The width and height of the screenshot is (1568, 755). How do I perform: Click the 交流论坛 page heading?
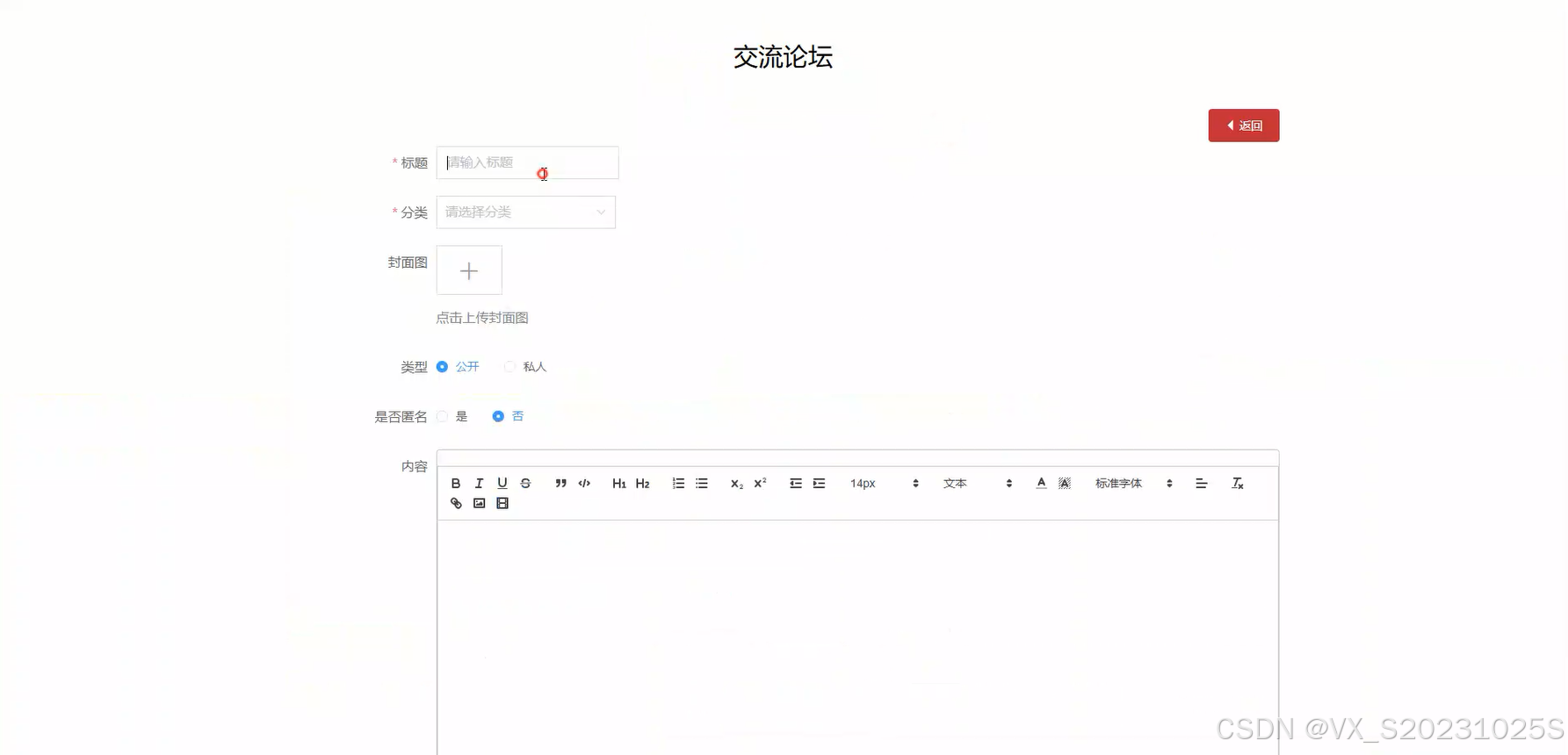point(783,57)
